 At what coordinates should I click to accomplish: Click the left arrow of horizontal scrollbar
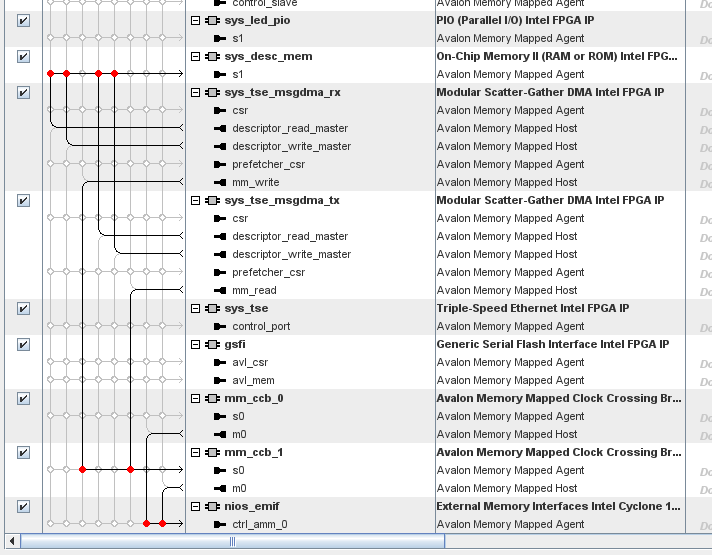12,541
